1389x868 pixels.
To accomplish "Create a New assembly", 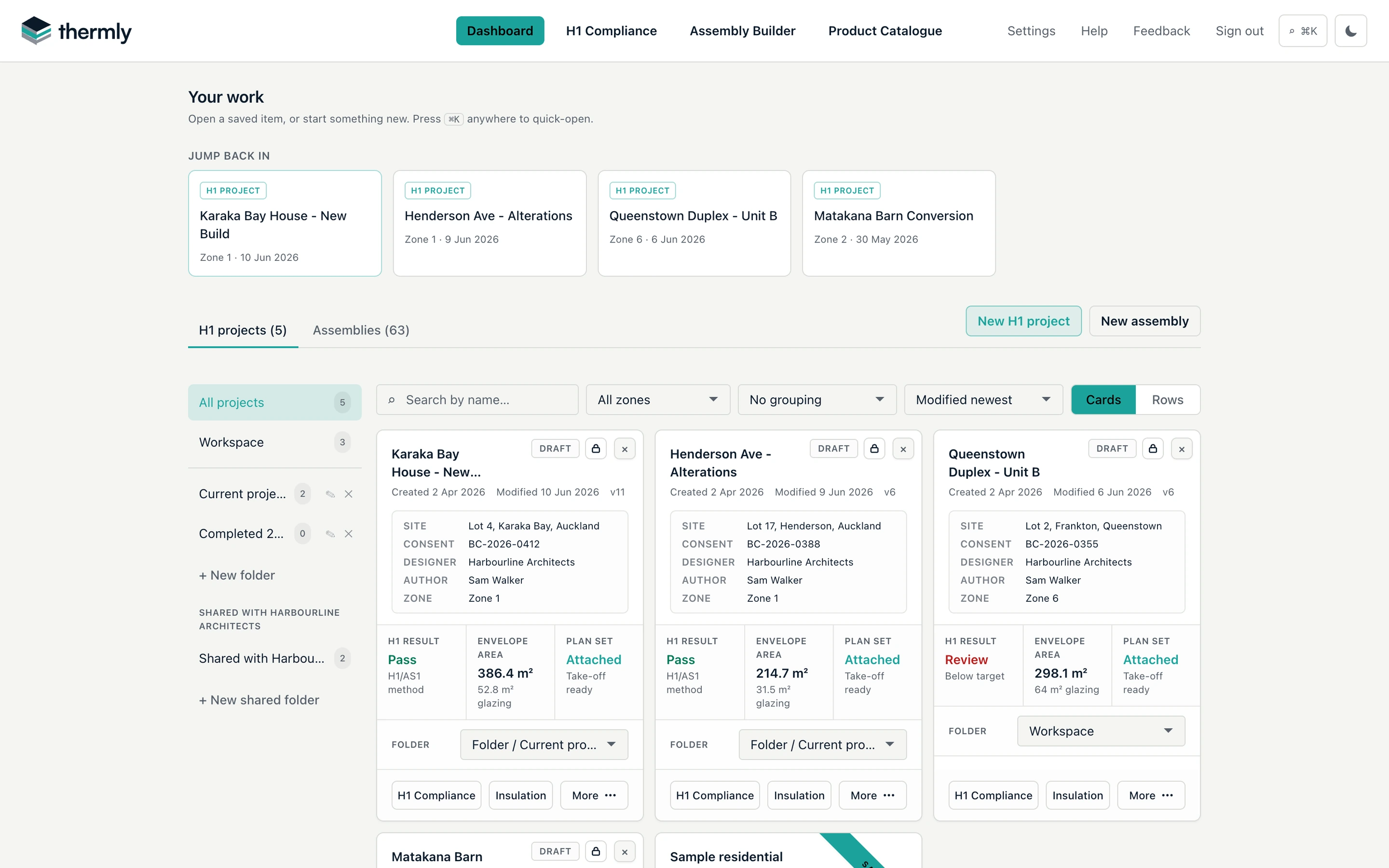I will [x=1144, y=321].
